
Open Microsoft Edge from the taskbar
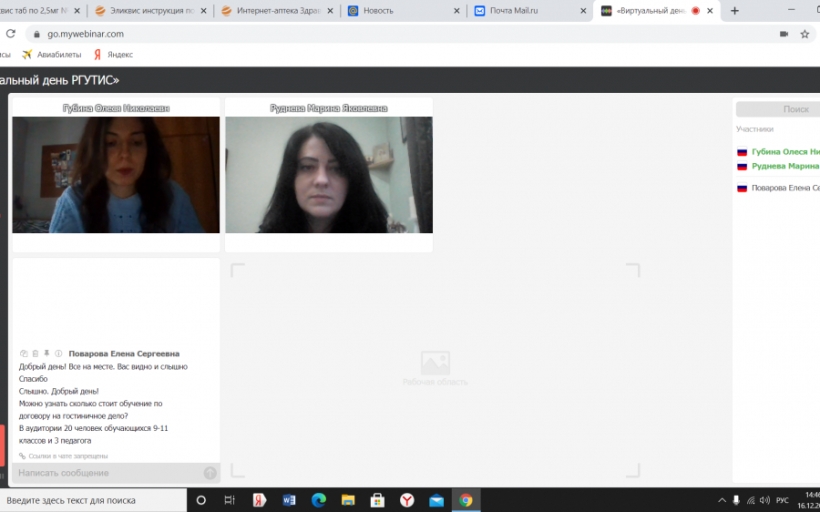(318, 500)
